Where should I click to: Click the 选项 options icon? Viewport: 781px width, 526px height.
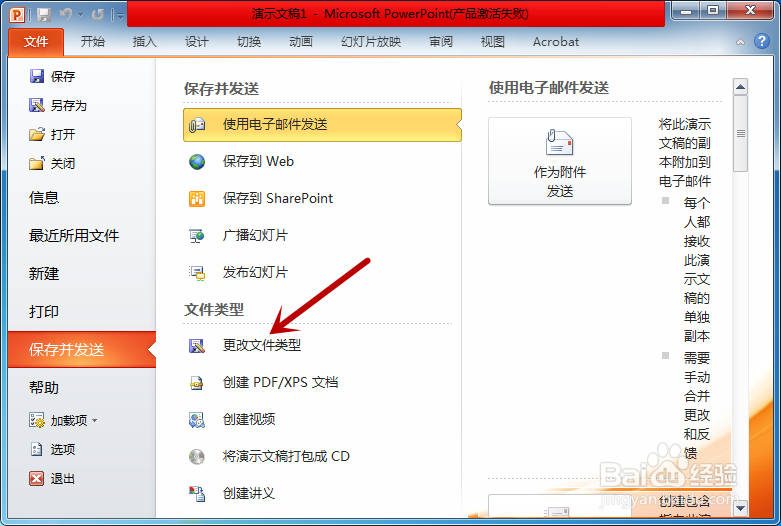click(x=36, y=449)
